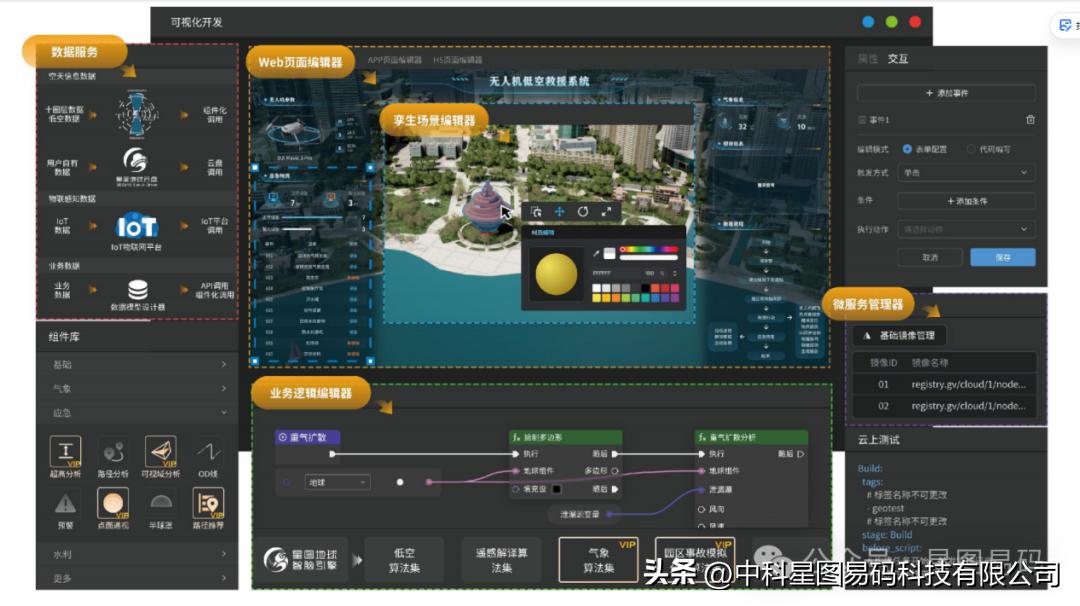The height and width of the screenshot is (606, 1080).
Task: Click the 预警 warning component icon
Action: 66,503
